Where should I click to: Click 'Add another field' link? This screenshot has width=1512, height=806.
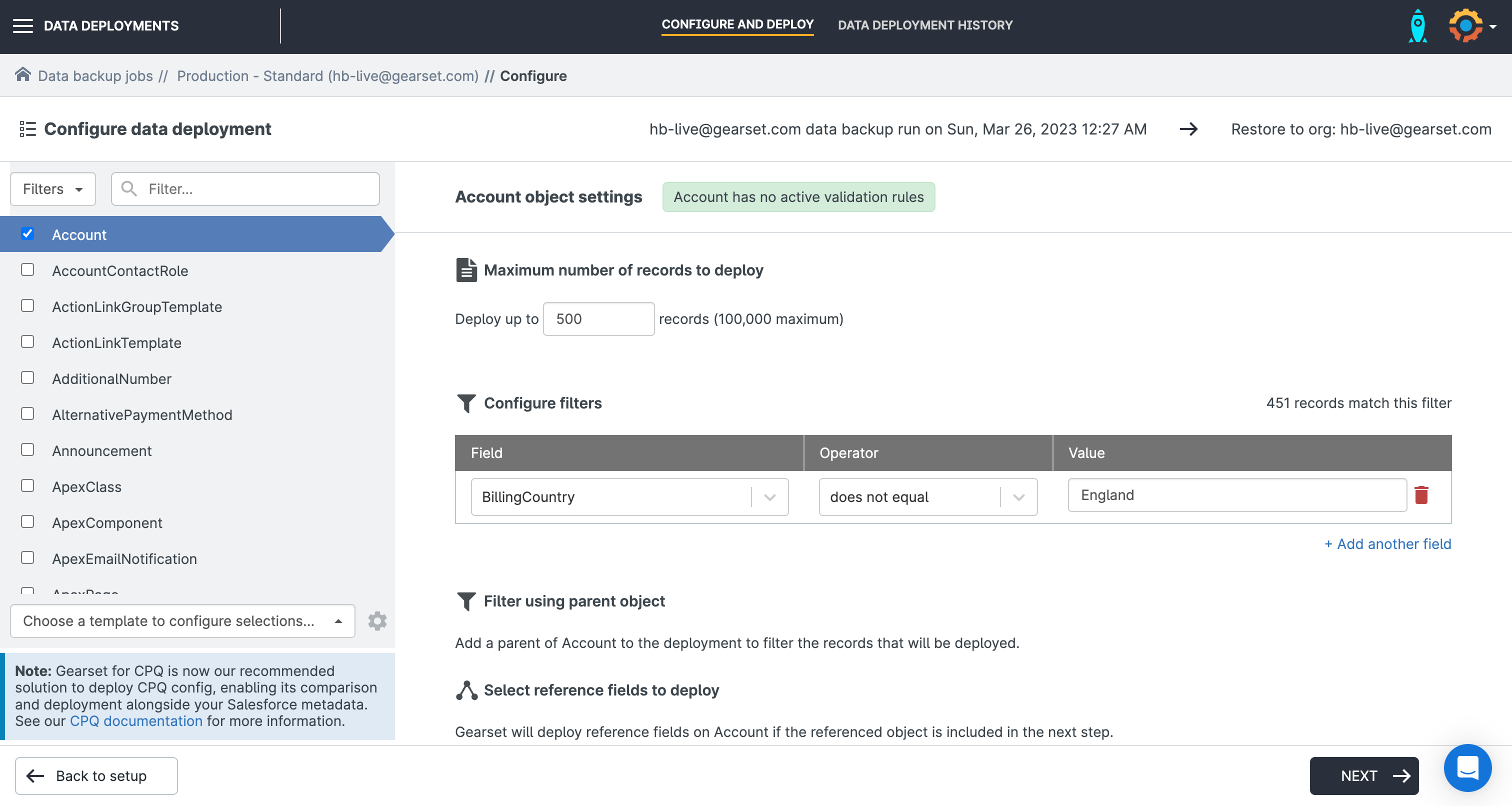pos(1387,543)
